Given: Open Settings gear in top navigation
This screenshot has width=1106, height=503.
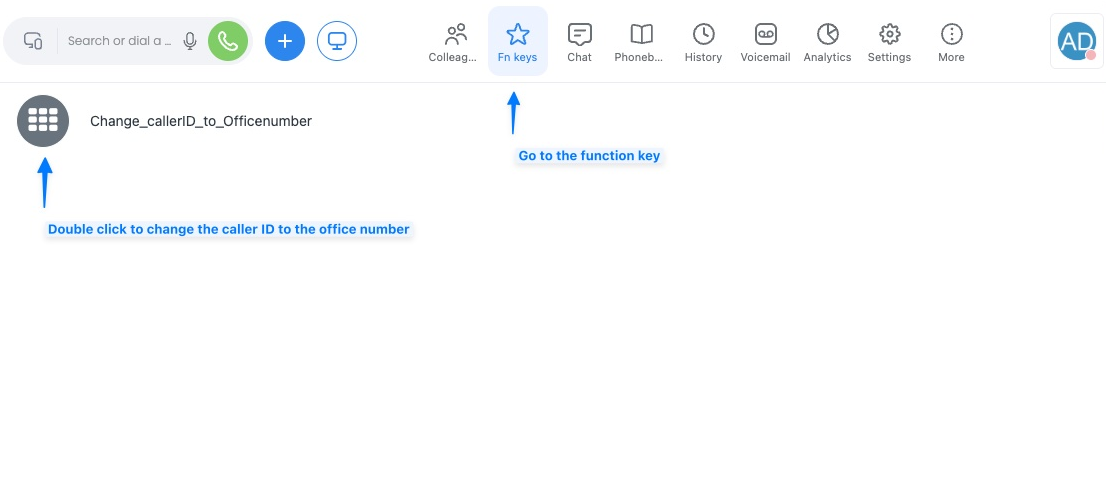Looking at the screenshot, I should coord(889,42).
